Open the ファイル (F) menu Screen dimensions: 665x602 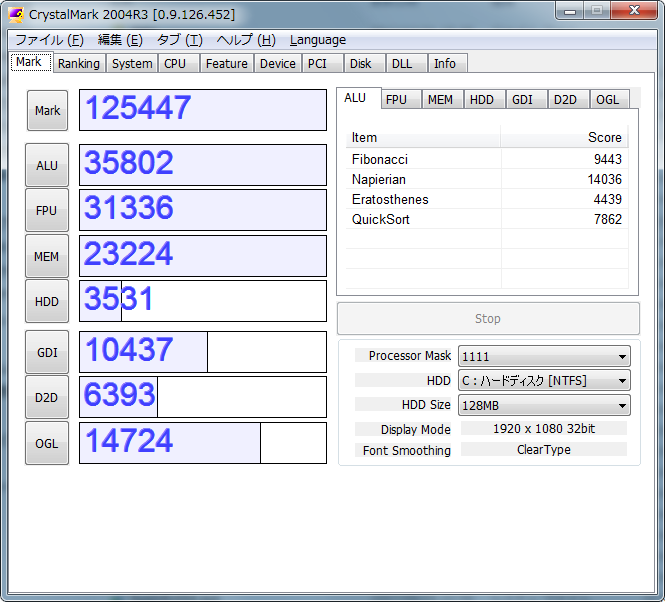49,40
